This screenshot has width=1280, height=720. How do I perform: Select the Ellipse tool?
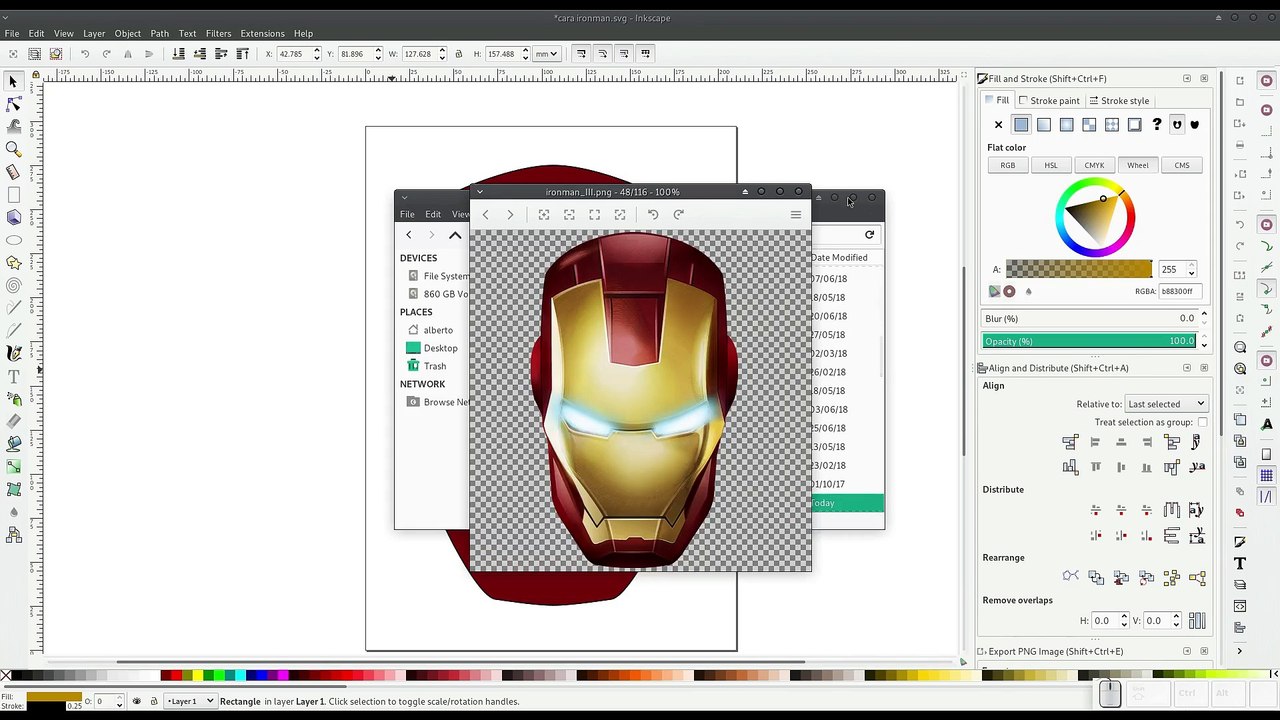[14, 240]
